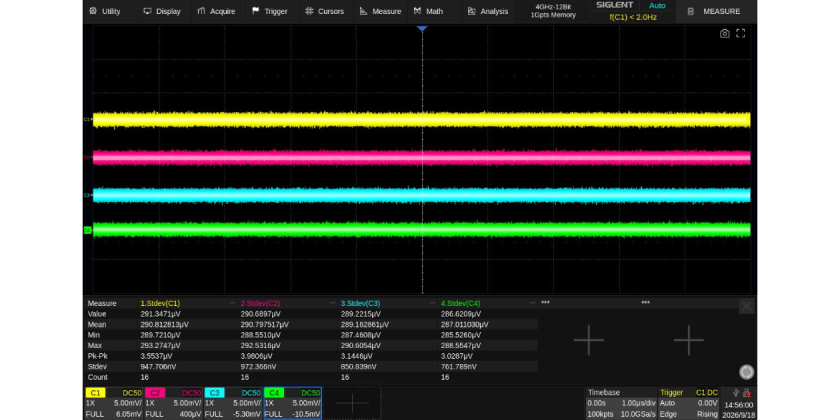Open the Timebase settings box

tap(621, 403)
